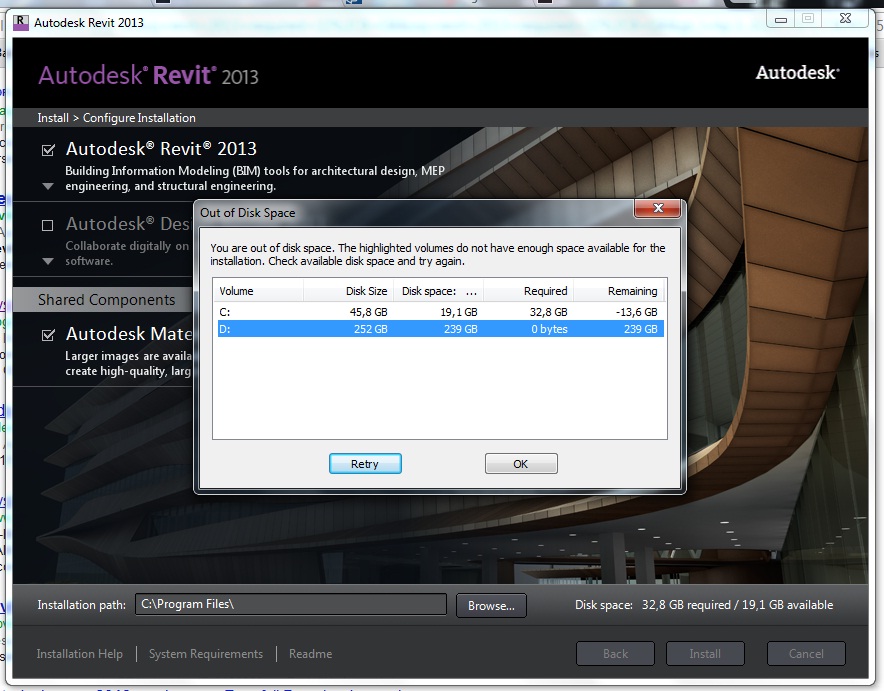Sort by Volume column header
This screenshot has height=691, width=884.
[x=258, y=291]
